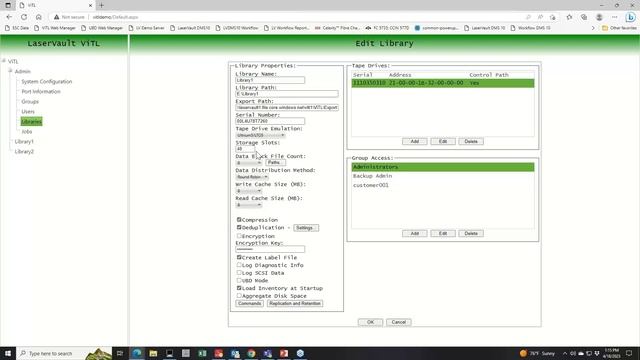Show hidden system tray icons
Image resolution: width=640 pixels, height=360 pixels.
565,353
